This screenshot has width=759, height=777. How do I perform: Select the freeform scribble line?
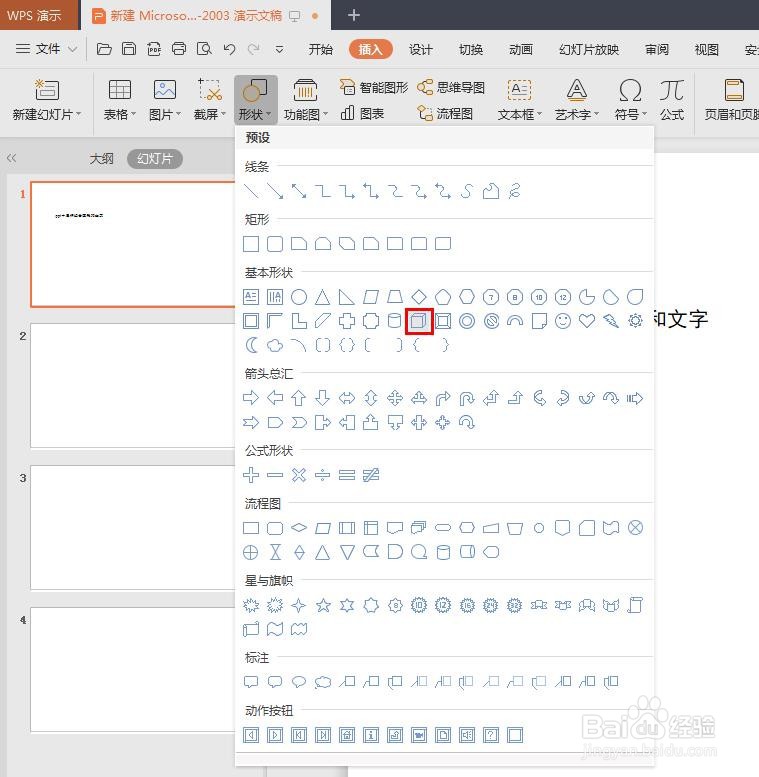click(515, 191)
